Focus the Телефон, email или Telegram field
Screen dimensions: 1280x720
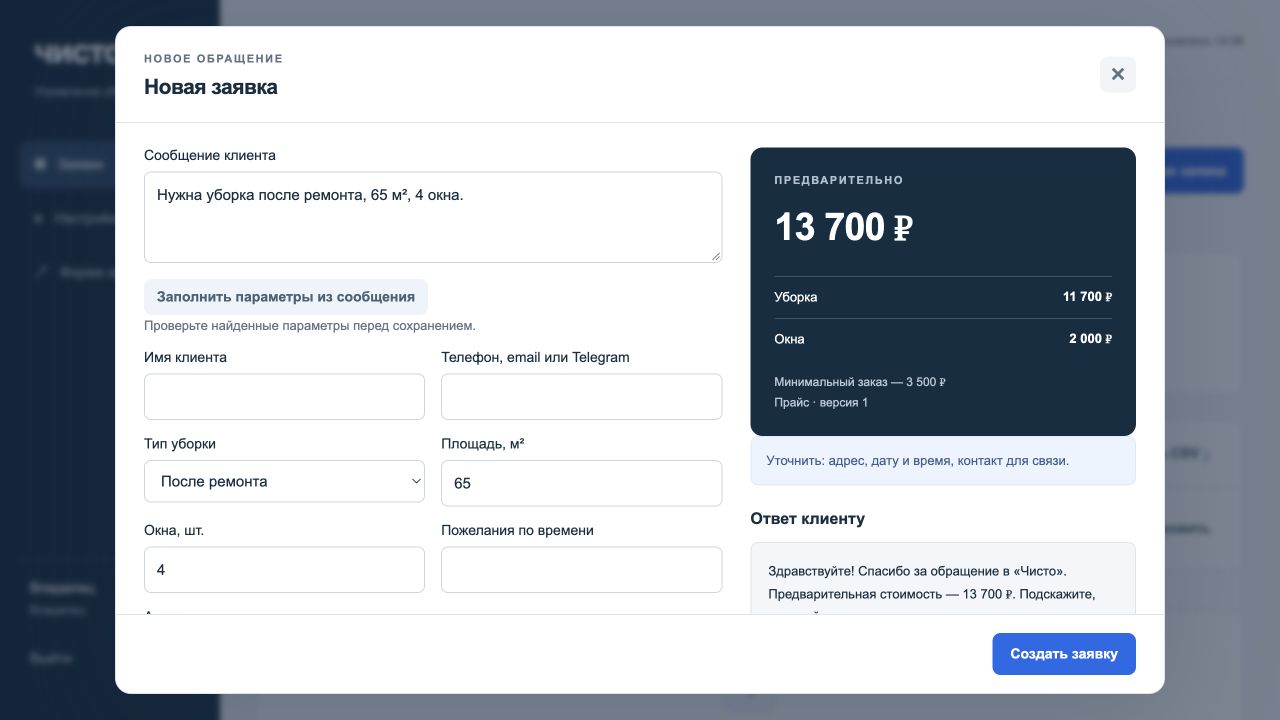(581, 397)
